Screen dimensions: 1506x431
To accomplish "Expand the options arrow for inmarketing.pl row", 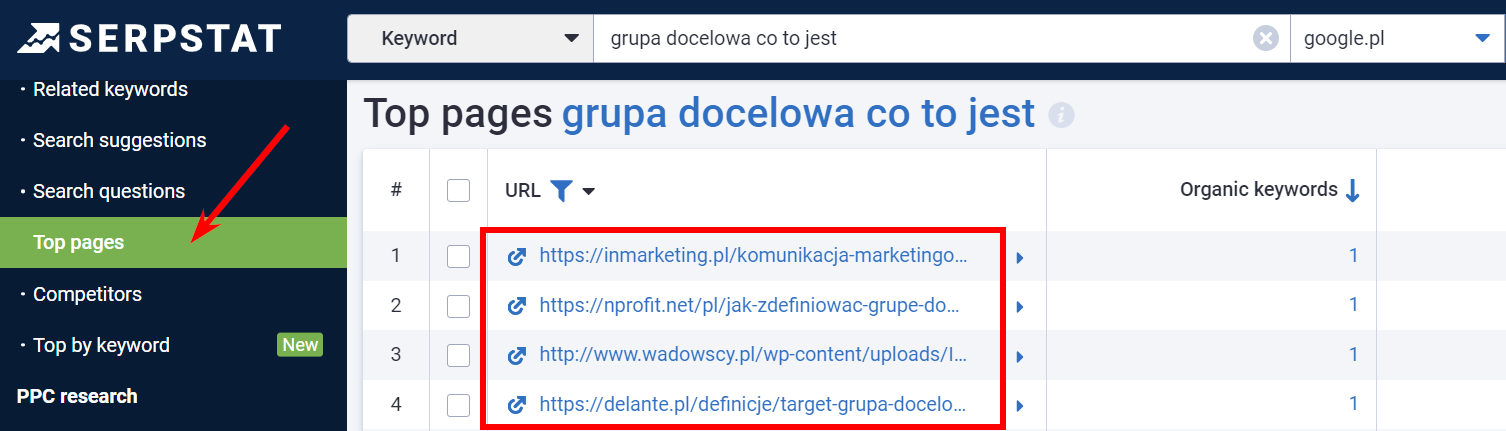I will [1020, 258].
